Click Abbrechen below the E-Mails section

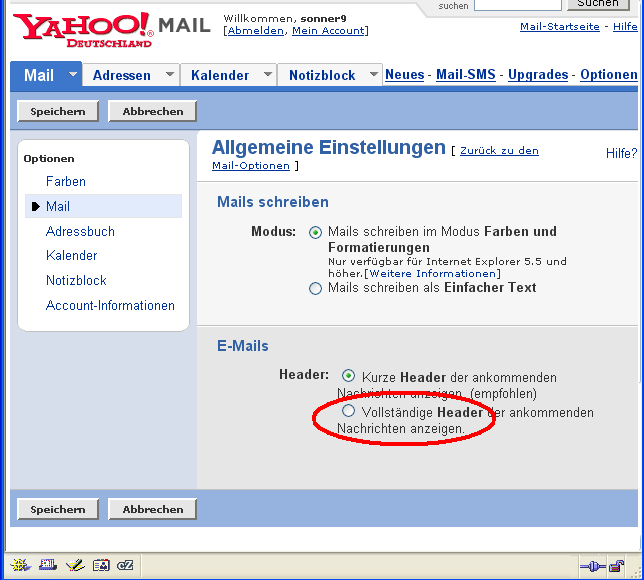152,509
